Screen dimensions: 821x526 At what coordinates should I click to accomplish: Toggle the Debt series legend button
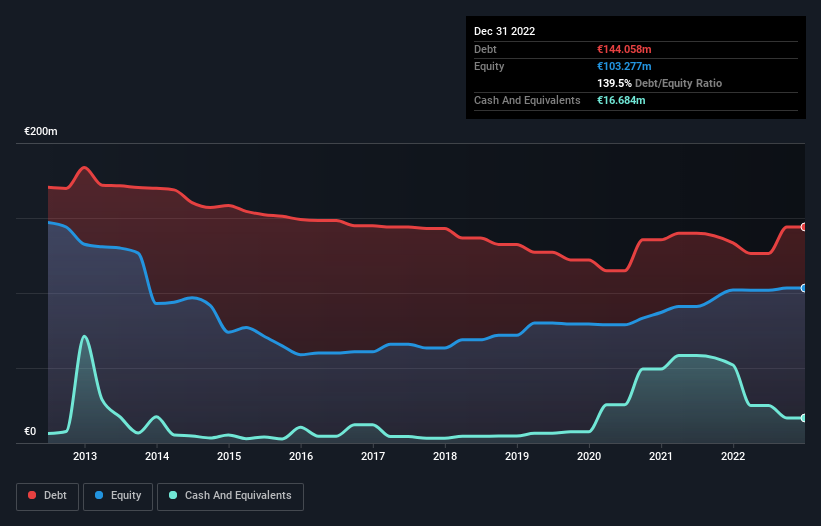[x=48, y=496]
